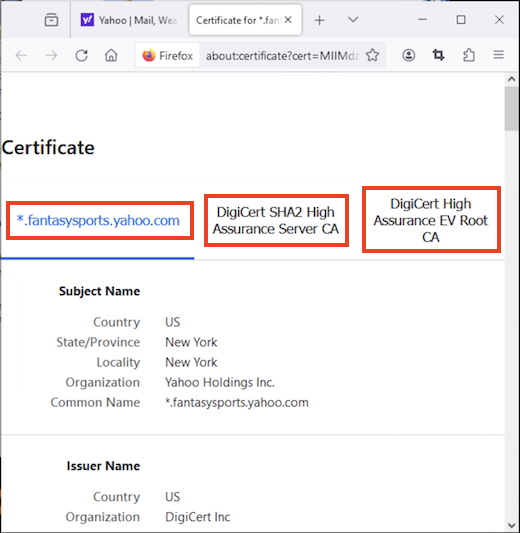Go back to previous page

21,55
